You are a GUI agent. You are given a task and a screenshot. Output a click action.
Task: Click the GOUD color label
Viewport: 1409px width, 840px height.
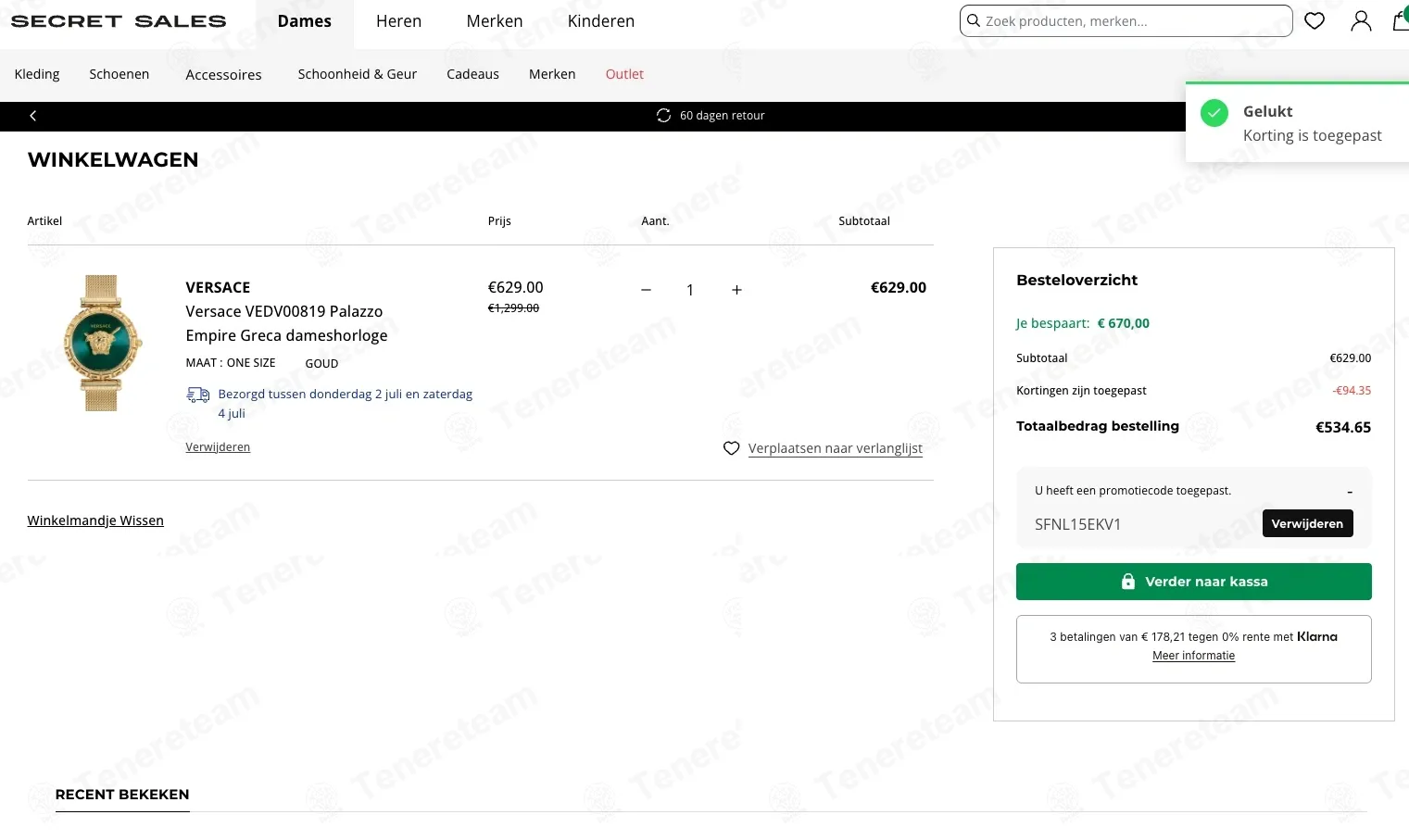pyautogui.click(x=321, y=364)
